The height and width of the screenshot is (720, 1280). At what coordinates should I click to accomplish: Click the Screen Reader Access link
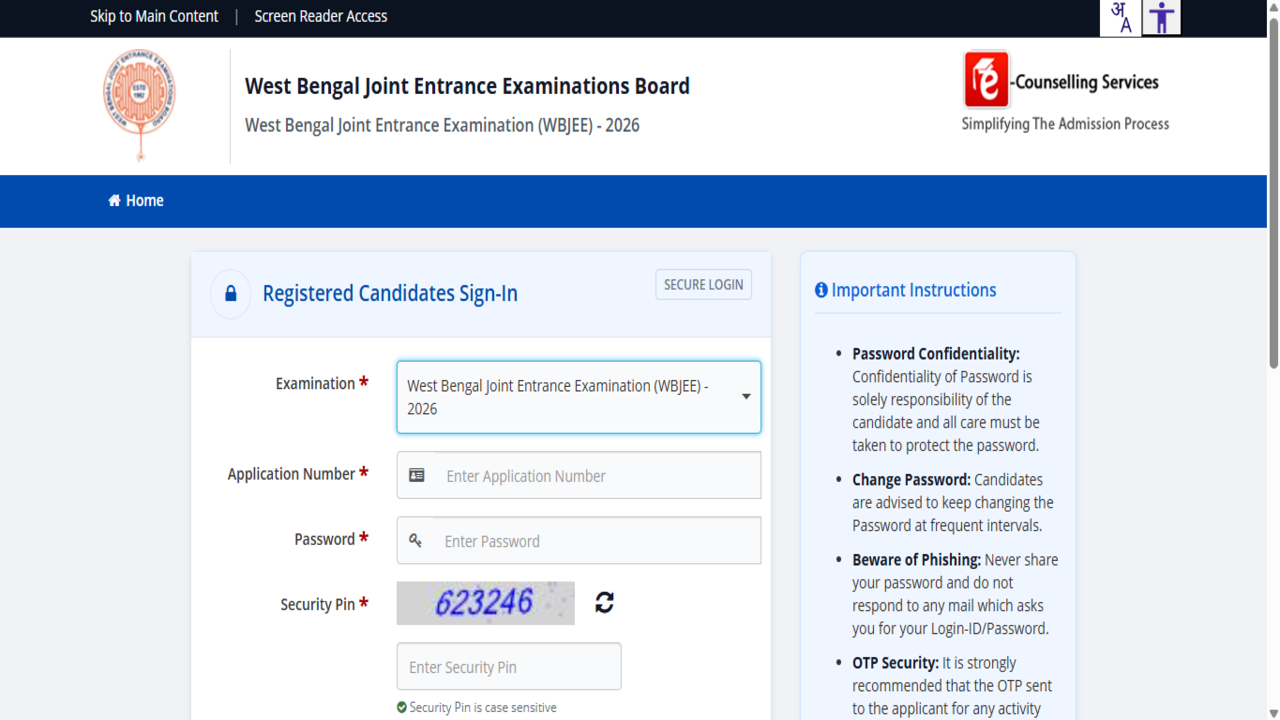[320, 16]
